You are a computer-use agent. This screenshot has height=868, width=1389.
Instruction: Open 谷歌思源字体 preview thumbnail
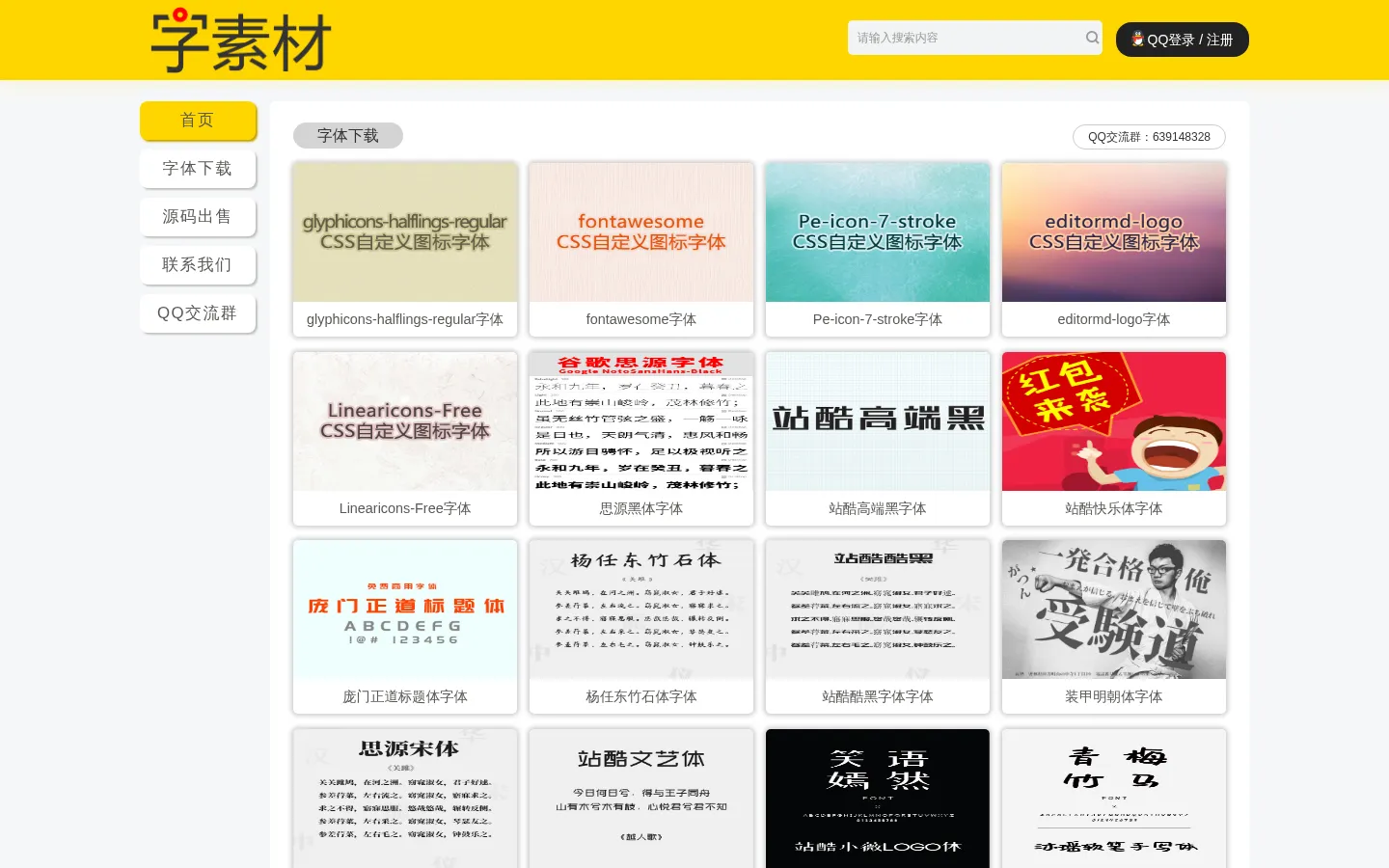(x=641, y=421)
